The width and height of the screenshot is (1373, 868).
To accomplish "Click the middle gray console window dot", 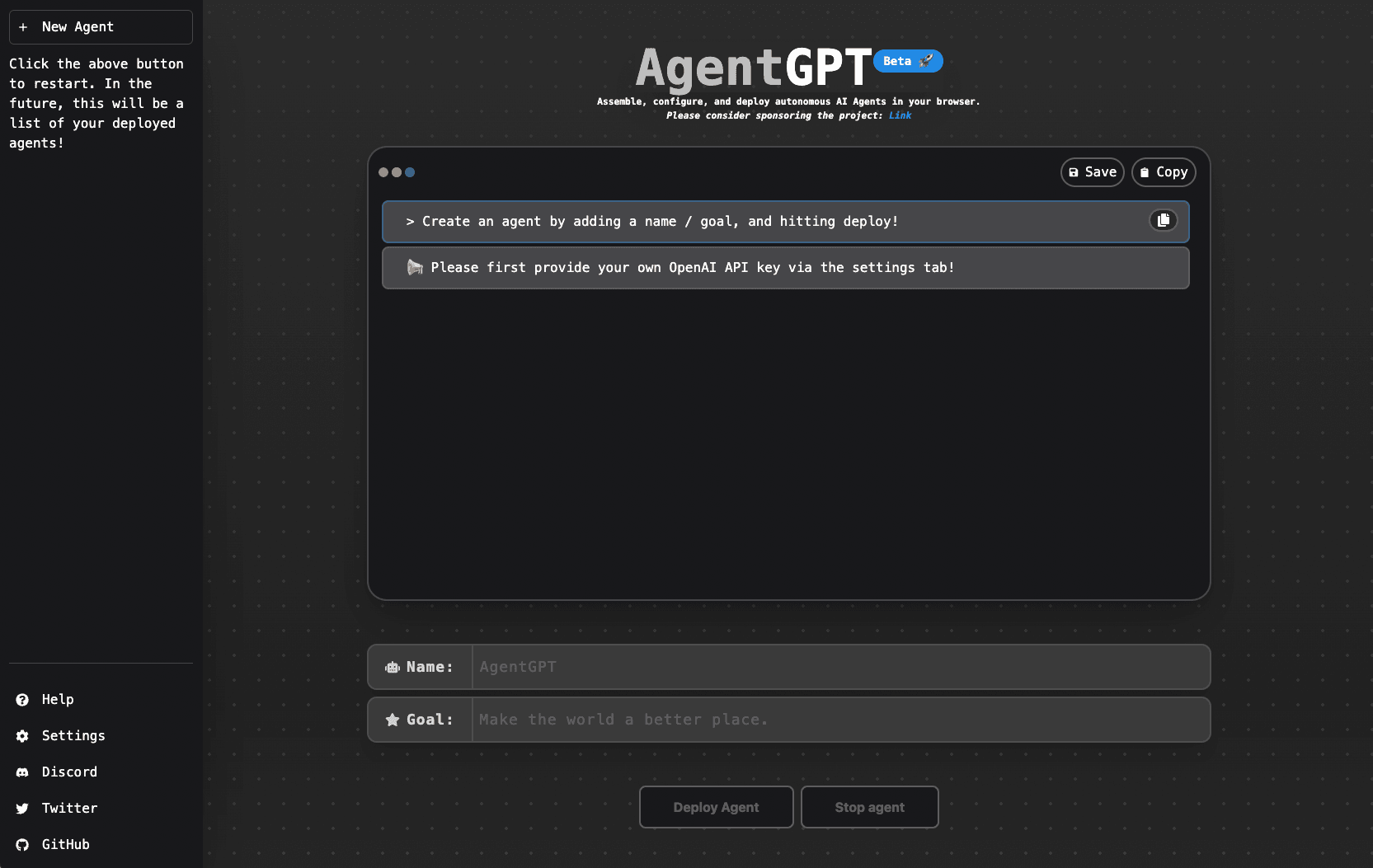I will click(x=397, y=172).
